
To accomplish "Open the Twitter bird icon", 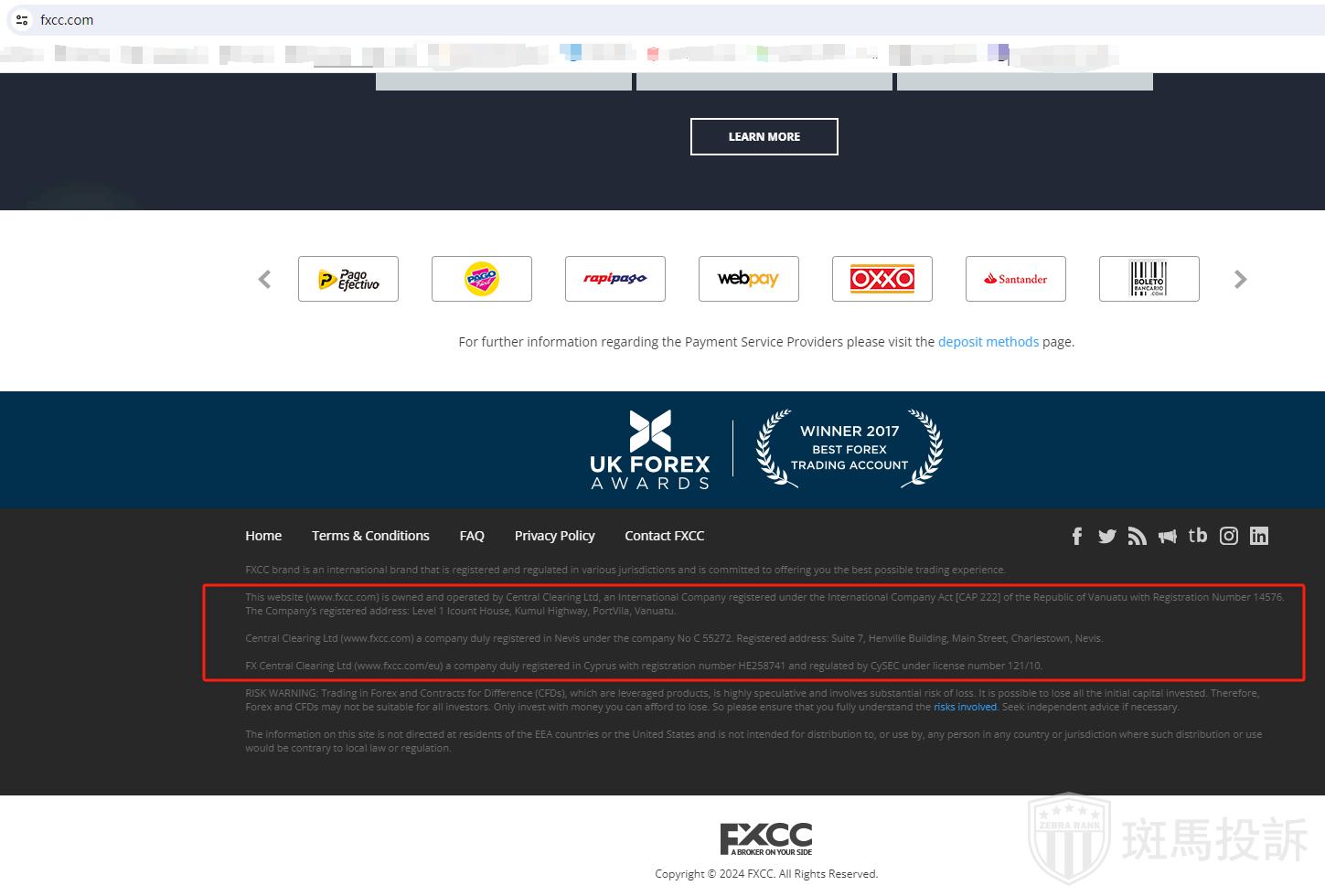I will [x=1106, y=537].
